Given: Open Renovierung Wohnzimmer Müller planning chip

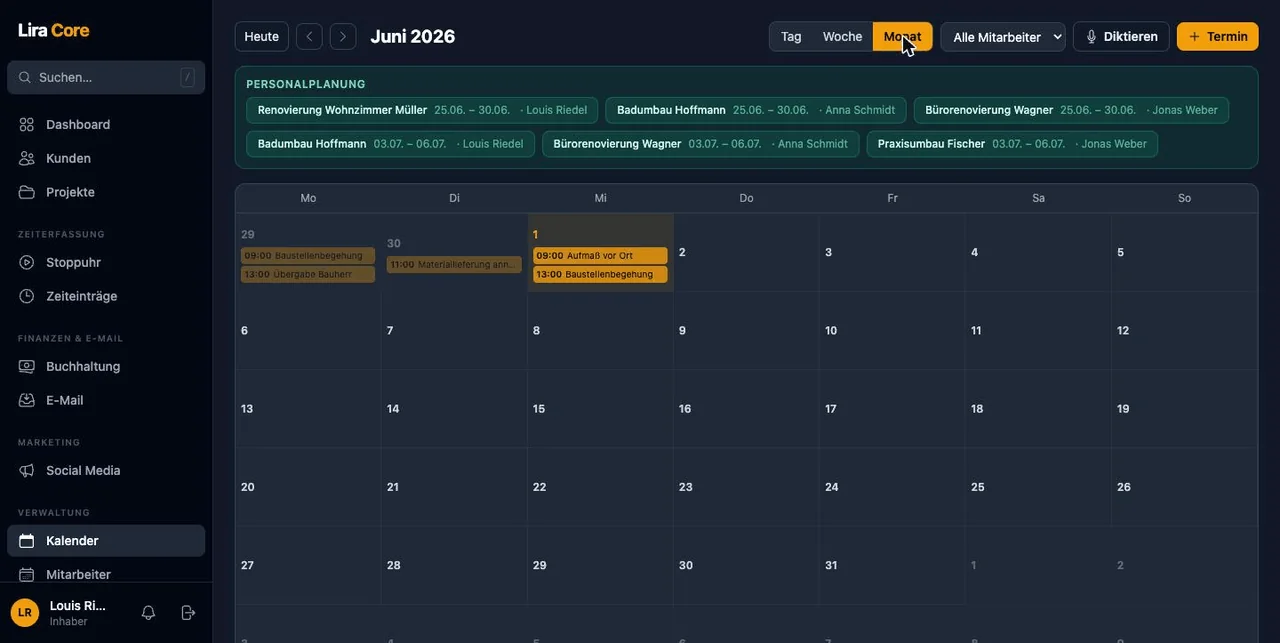Looking at the screenshot, I should (422, 110).
